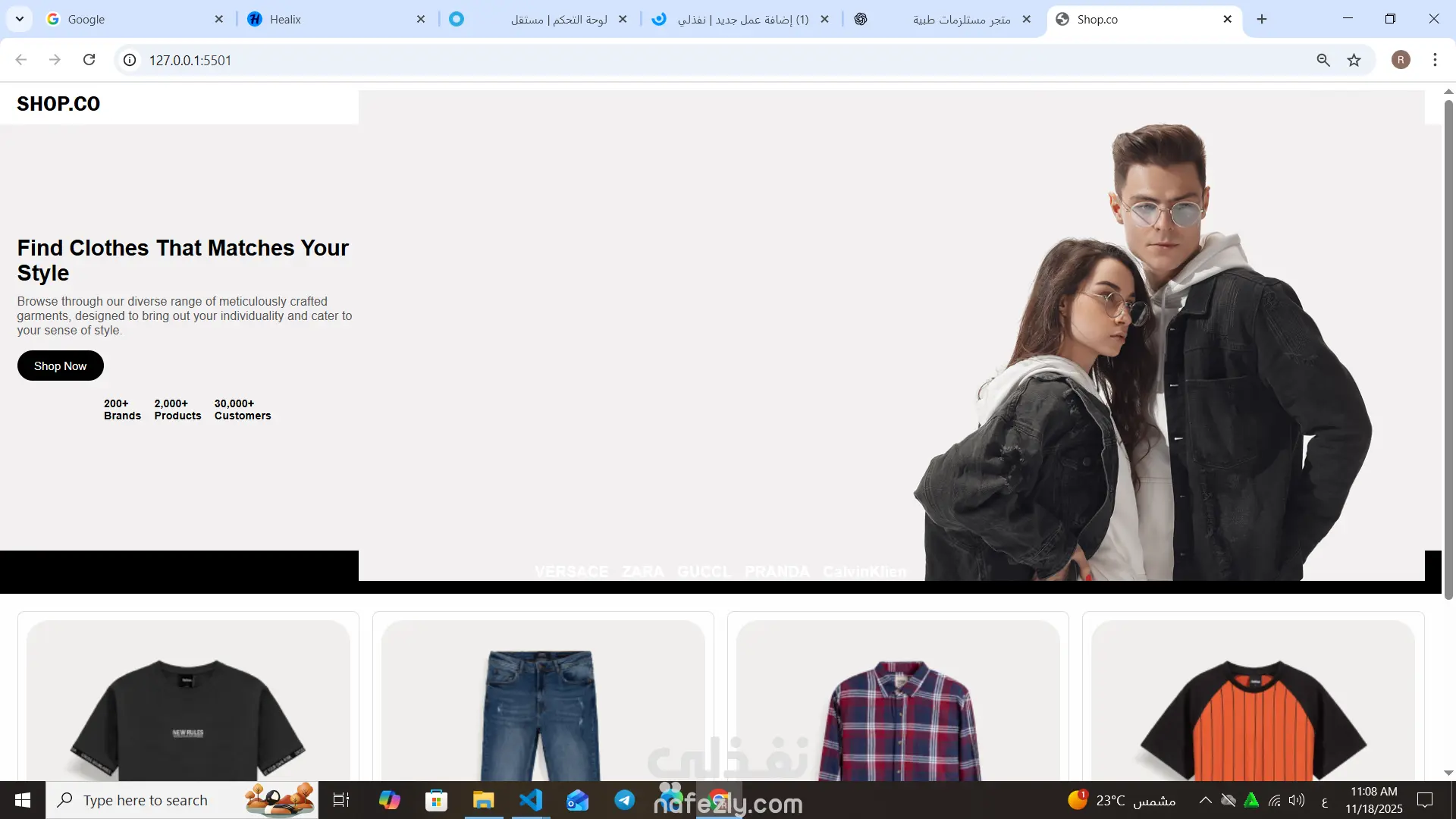This screenshot has width=1456, height=819.
Task: Open Chrome three-dot menu
Action: 1435,60
